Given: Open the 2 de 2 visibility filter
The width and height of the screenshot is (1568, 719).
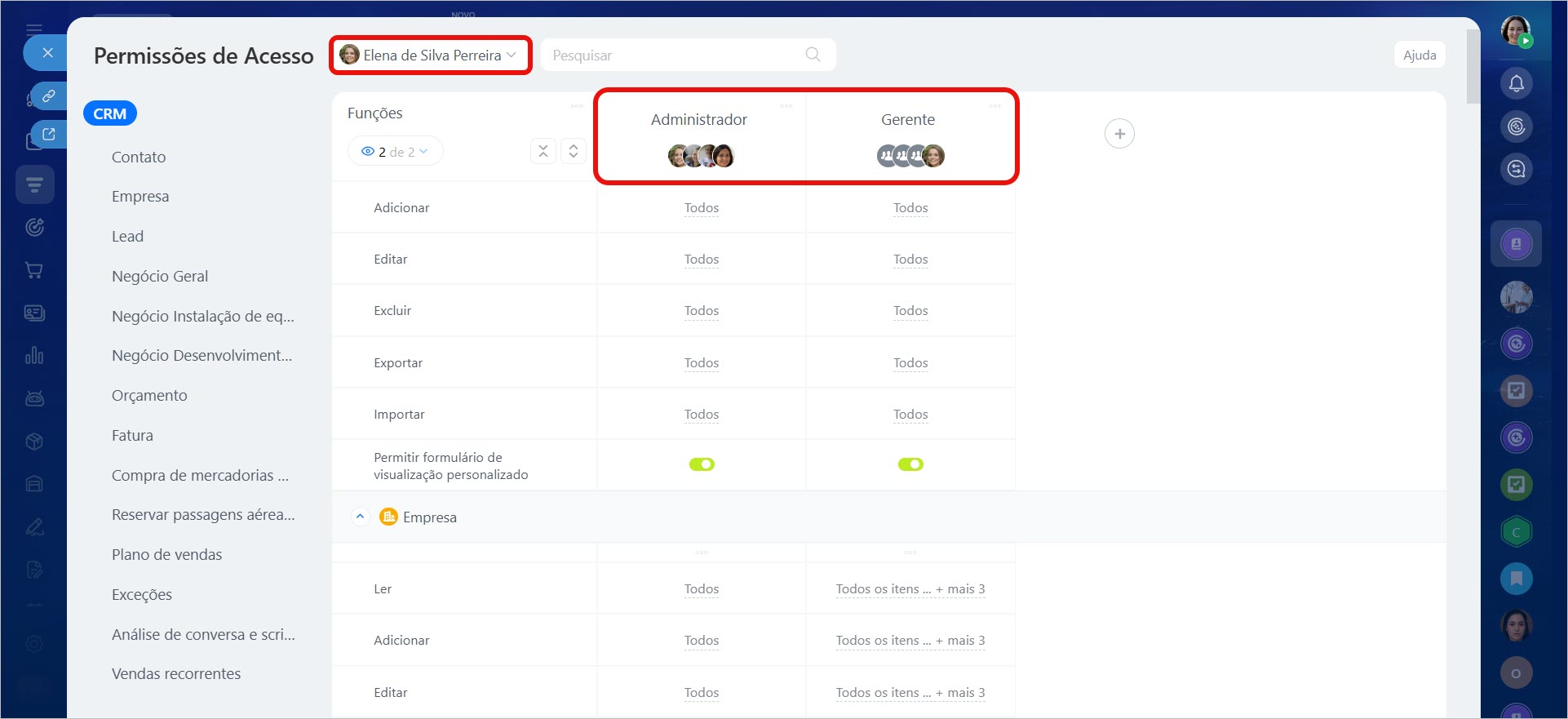Looking at the screenshot, I should pos(395,152).
